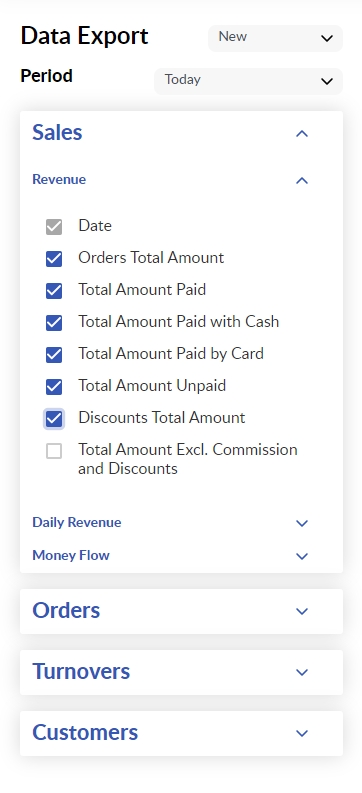
Task: Open the Turnovers section header
Action: pyautogui.click(x=182, y=672)
